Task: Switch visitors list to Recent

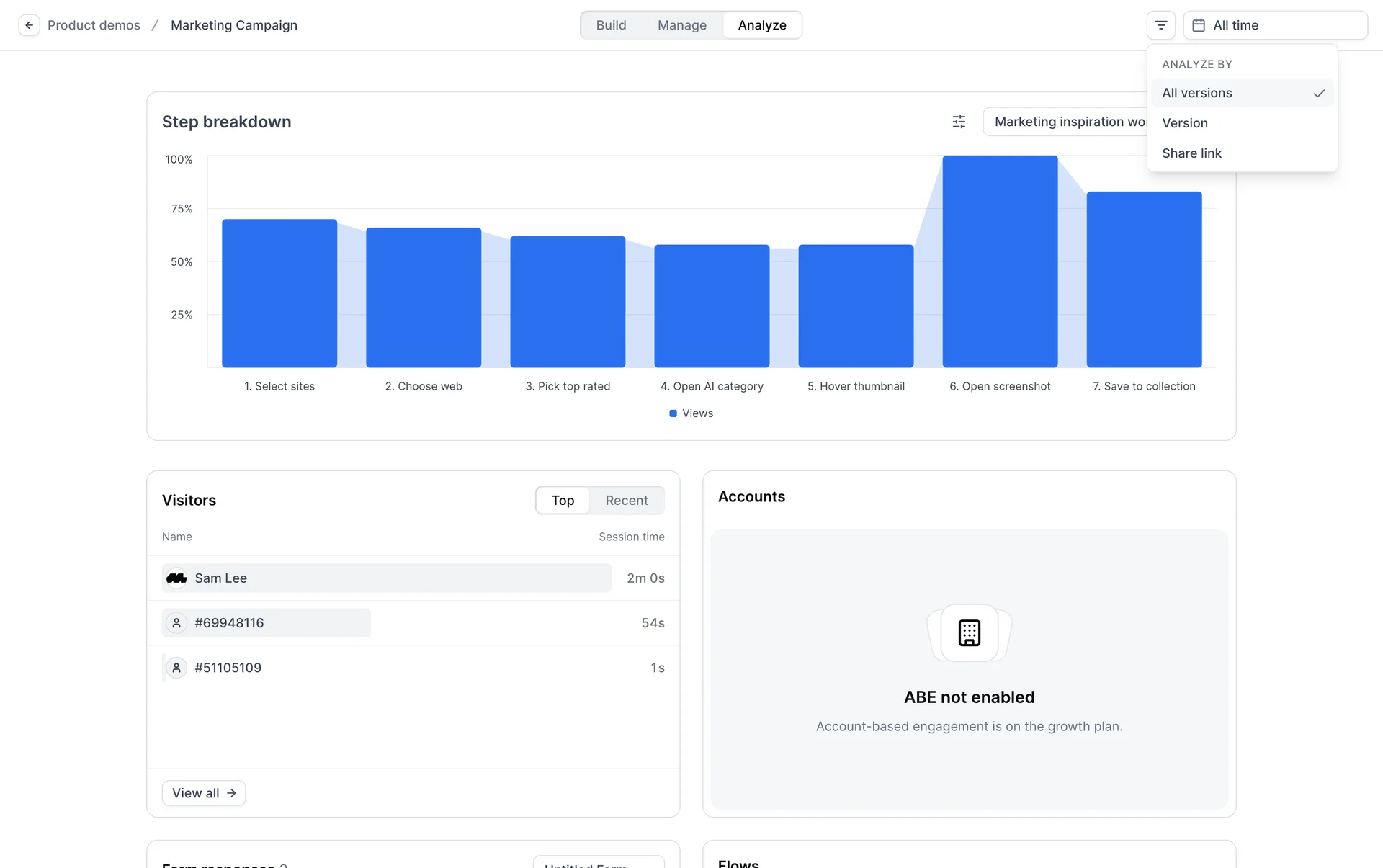Action: [626, 501]
